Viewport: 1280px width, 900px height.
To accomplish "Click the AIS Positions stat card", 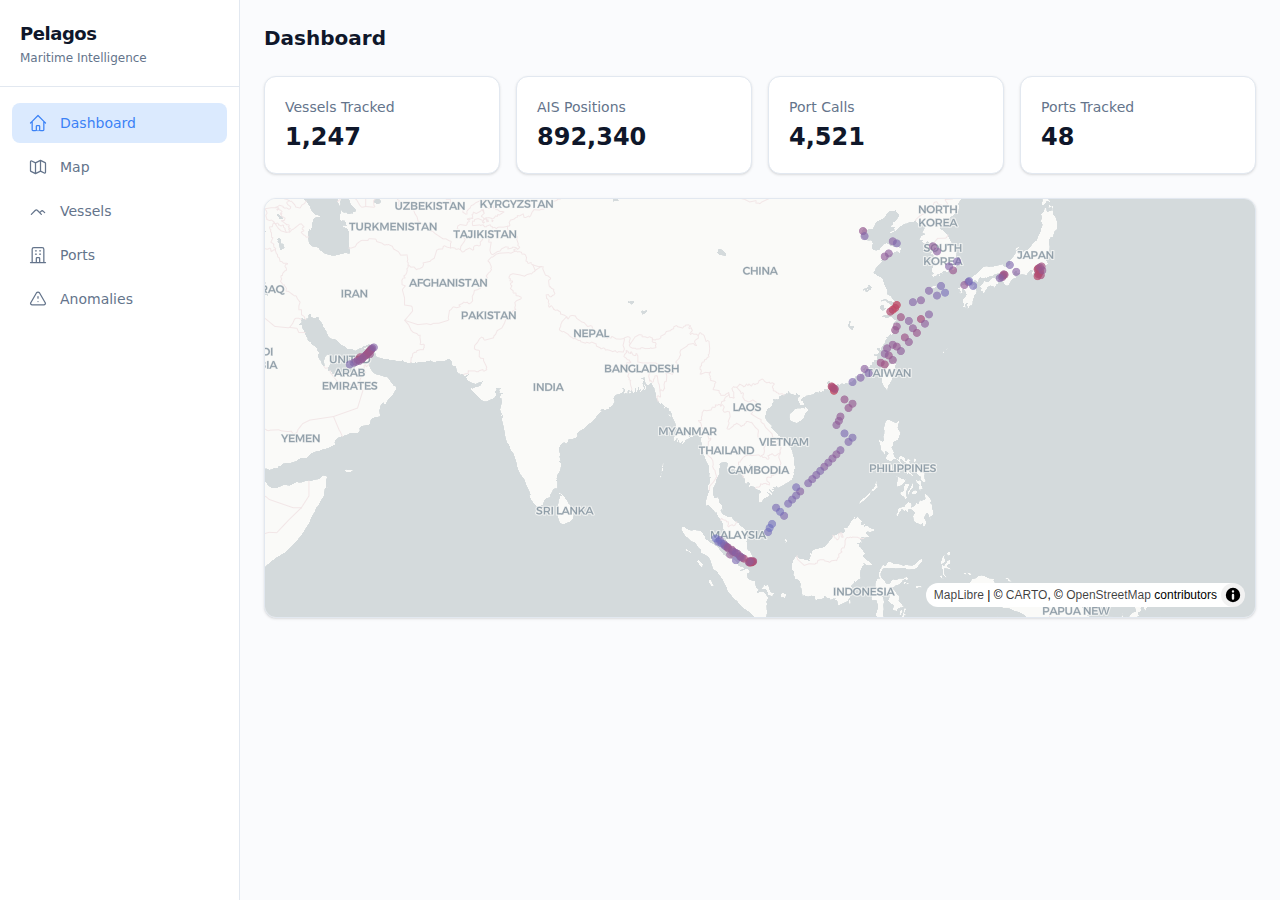I will [x=633, y=124].
